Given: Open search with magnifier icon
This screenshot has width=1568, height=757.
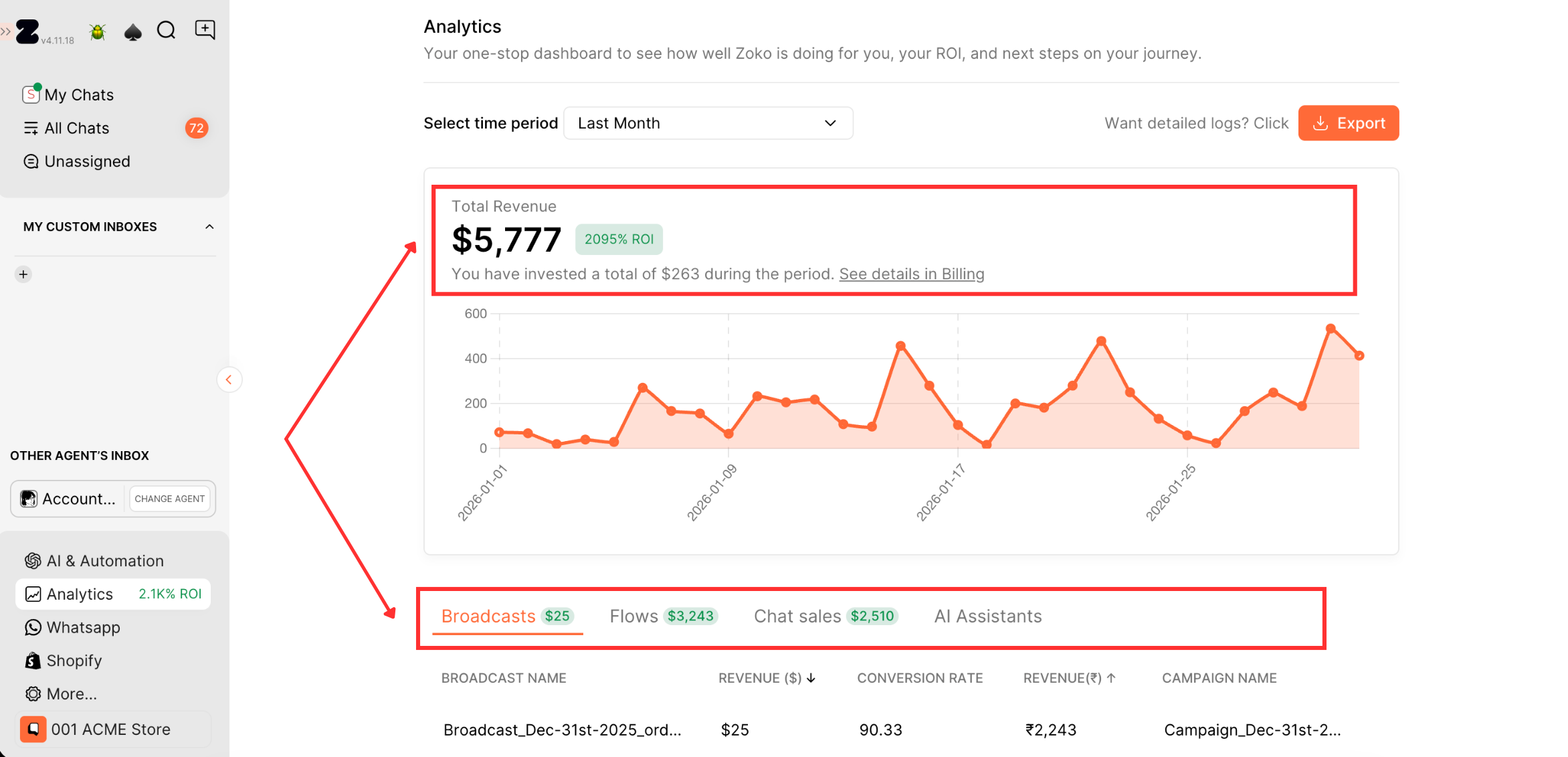Looking at the screenshot, I should pos(166,30).
